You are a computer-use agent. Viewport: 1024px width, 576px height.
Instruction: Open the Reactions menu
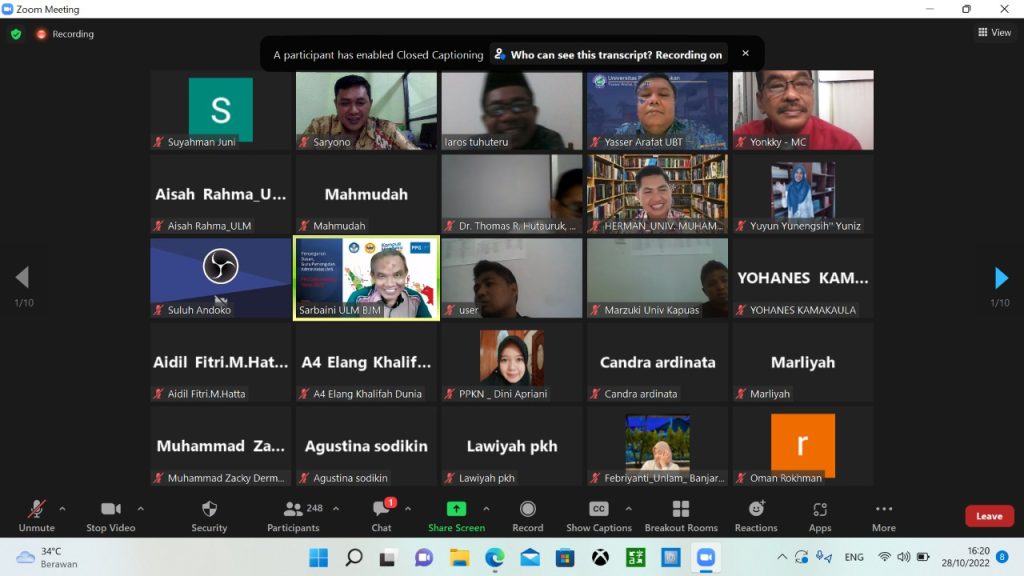coord(756,515)
